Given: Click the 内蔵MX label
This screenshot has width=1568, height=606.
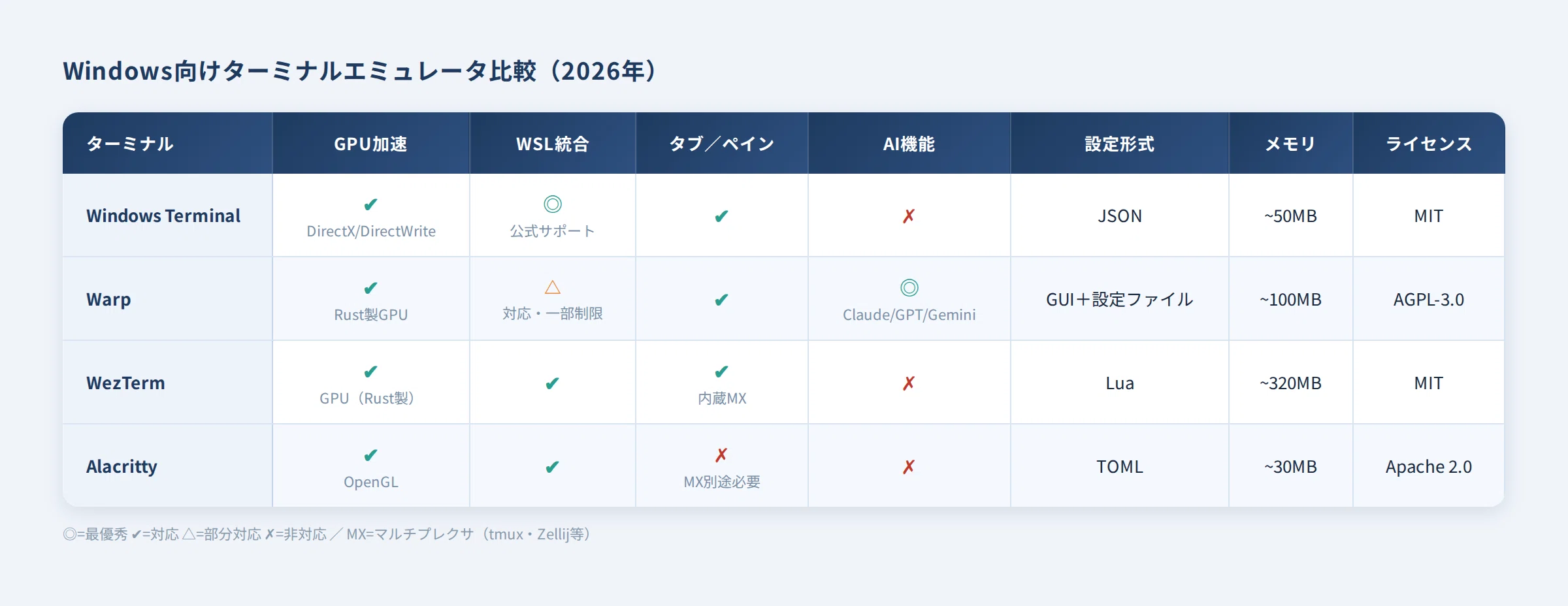Looking at the screenshot, I should tap(722, 398).
